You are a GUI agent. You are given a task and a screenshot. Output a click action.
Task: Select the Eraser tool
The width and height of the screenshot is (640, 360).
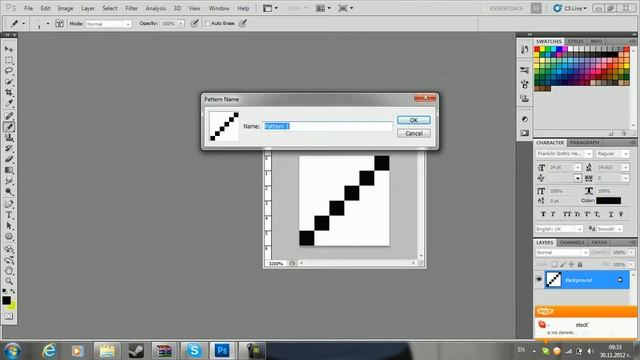point(9,159)
